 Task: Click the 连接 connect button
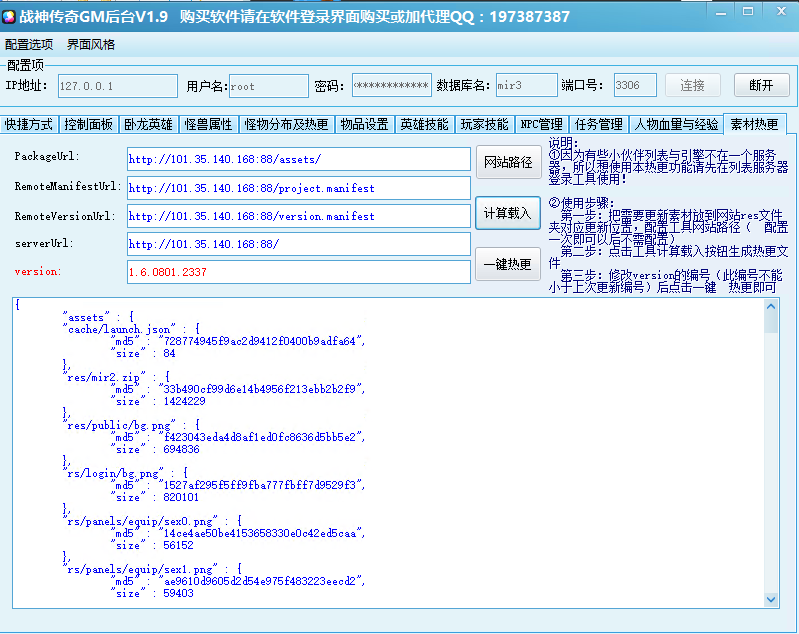point(693,85)
